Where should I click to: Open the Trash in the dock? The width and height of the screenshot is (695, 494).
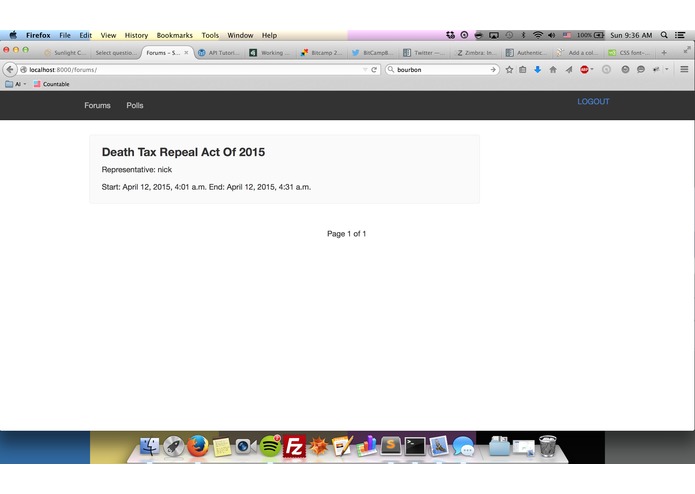coord(548,446)
